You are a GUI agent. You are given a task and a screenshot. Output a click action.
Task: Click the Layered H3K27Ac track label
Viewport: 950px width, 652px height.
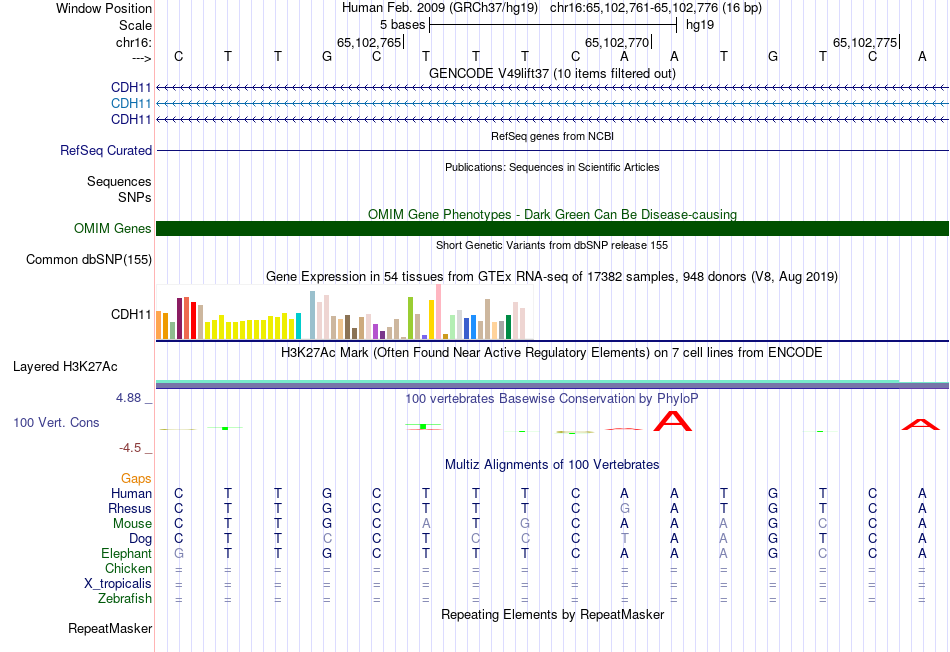(x=65, y=367)
